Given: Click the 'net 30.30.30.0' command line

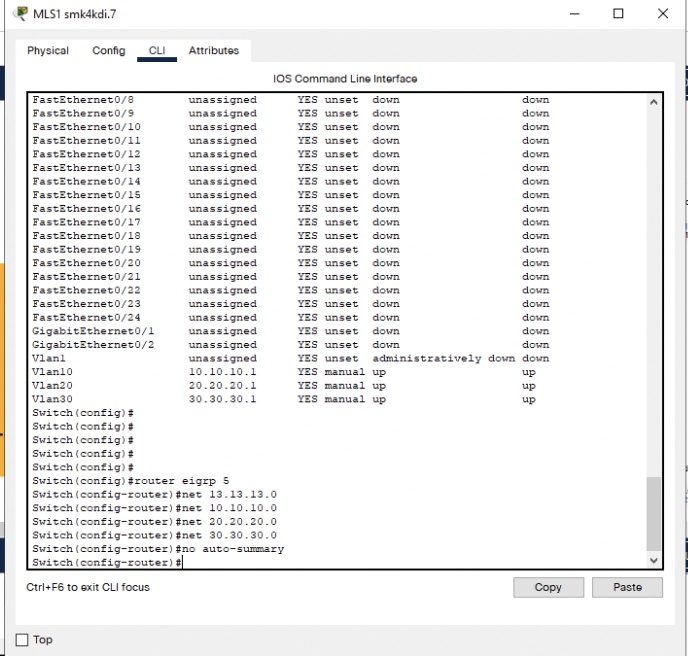Looking at the screenshot, I should pyautogui.click(x=154, y=535).
